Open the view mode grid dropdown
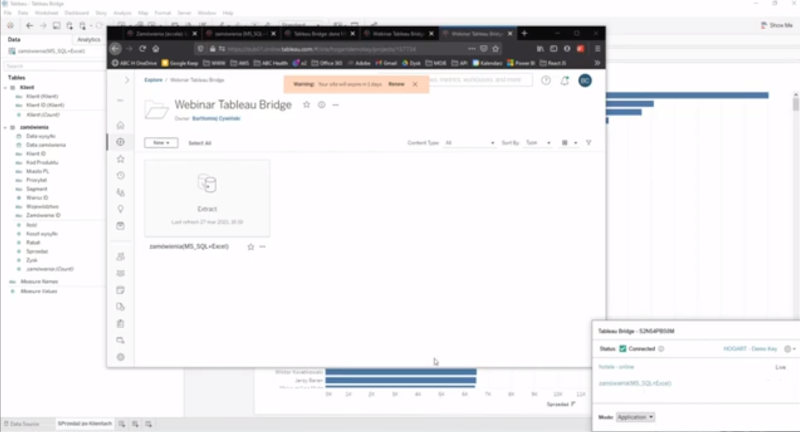The image size is (800, 432). (569, 143)
